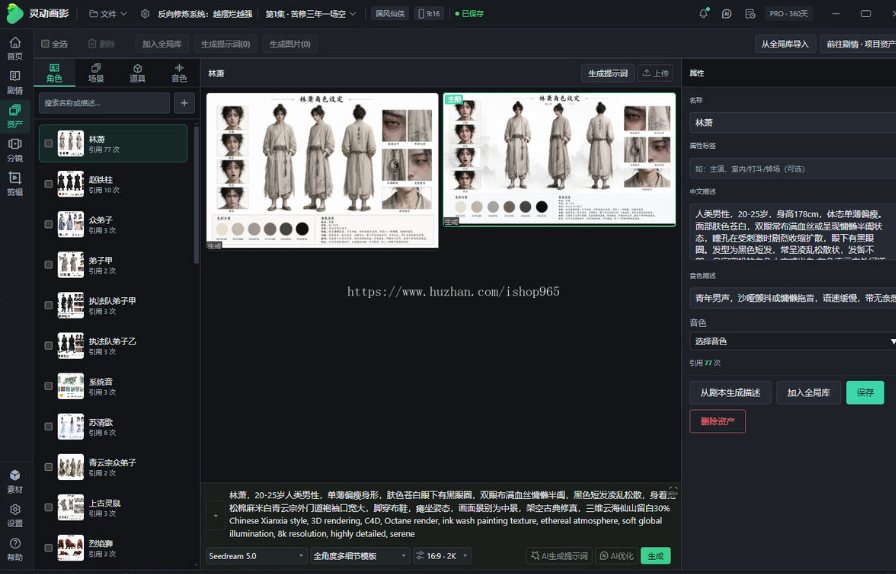Click the 从全局库导入 button

785,44
